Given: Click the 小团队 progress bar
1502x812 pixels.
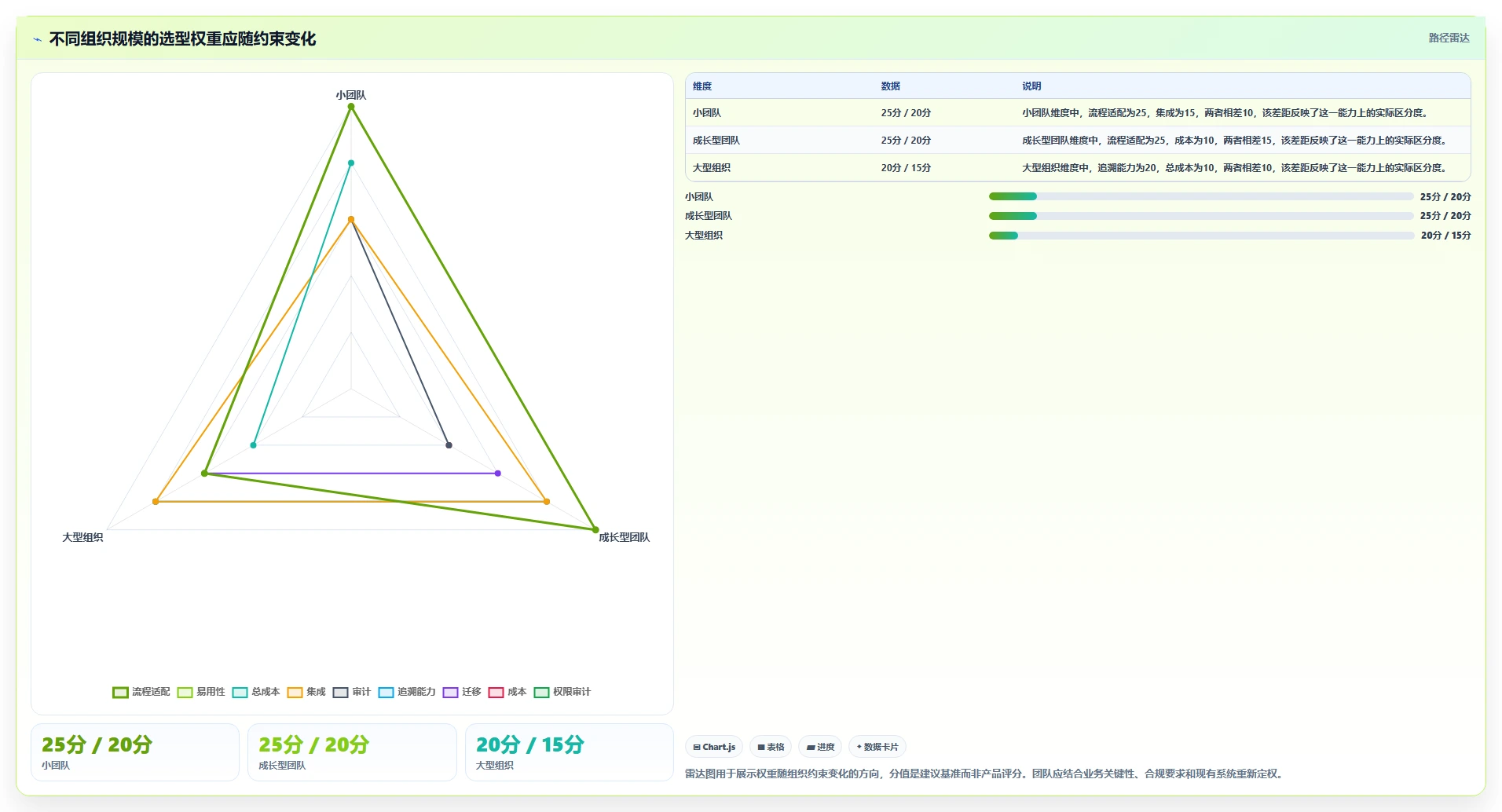Looking at the screenshot, I should pyautogui.click(x=1201, y=196).
